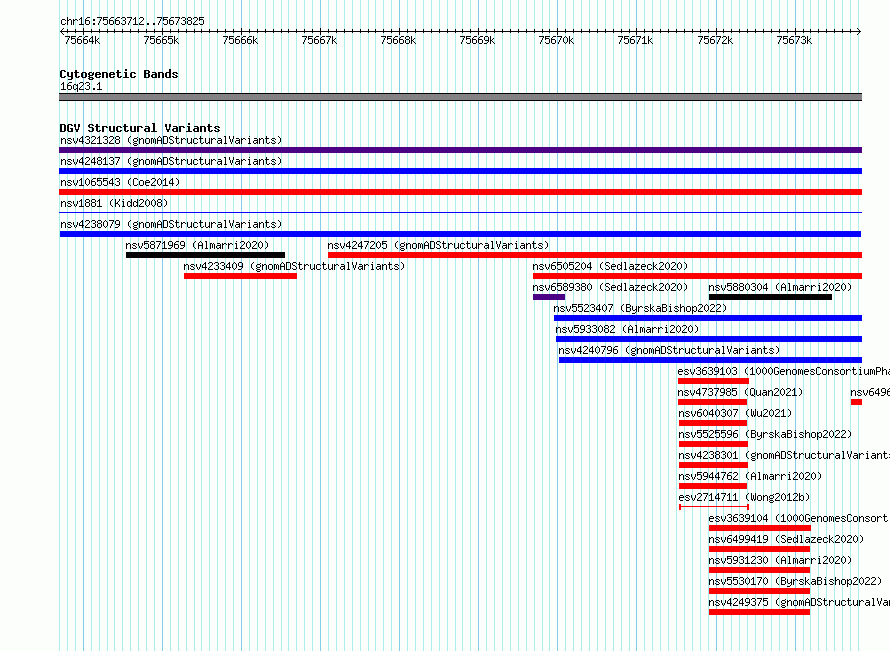This screenshot has height=651, width=890.
Task: Click nsv5931230 (Almarri2020) label
Action: (x=780, y=560)
